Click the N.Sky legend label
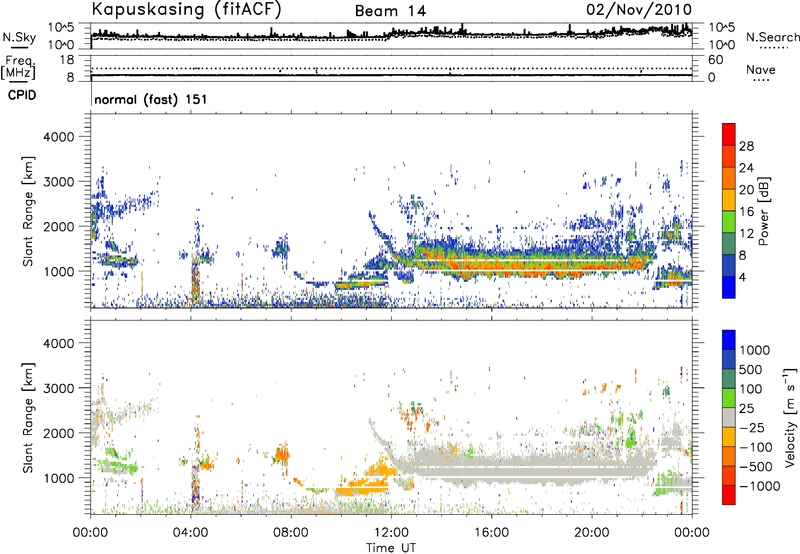Screen dimensions: 800x554 (19, 37)
